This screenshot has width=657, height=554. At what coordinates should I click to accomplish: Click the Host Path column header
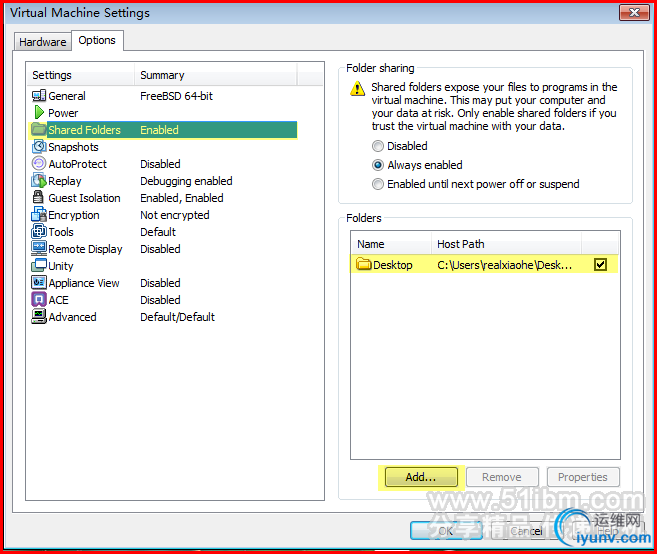point(506,244)
